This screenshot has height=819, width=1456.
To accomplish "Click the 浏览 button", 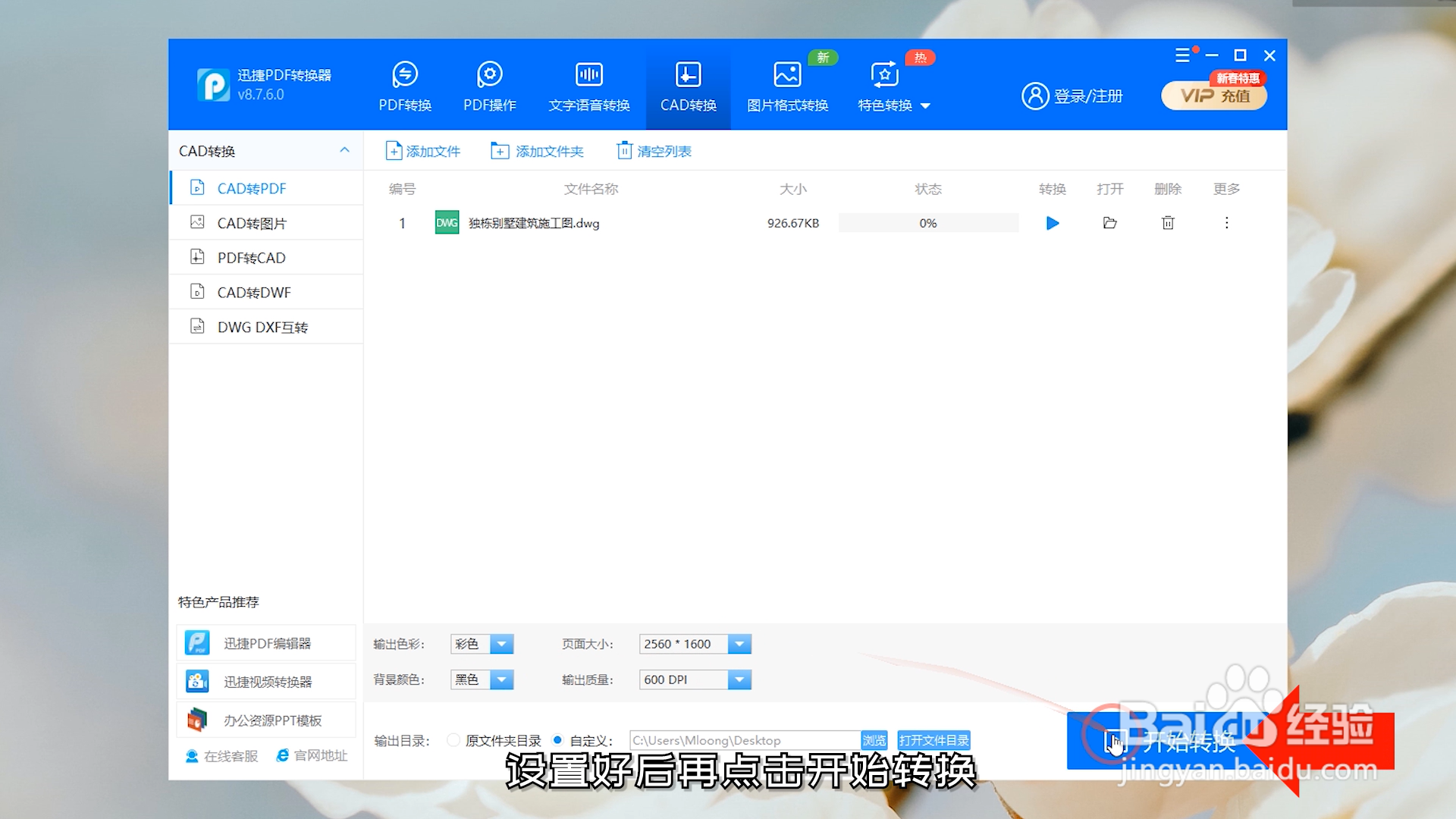I will click(874, 740).
